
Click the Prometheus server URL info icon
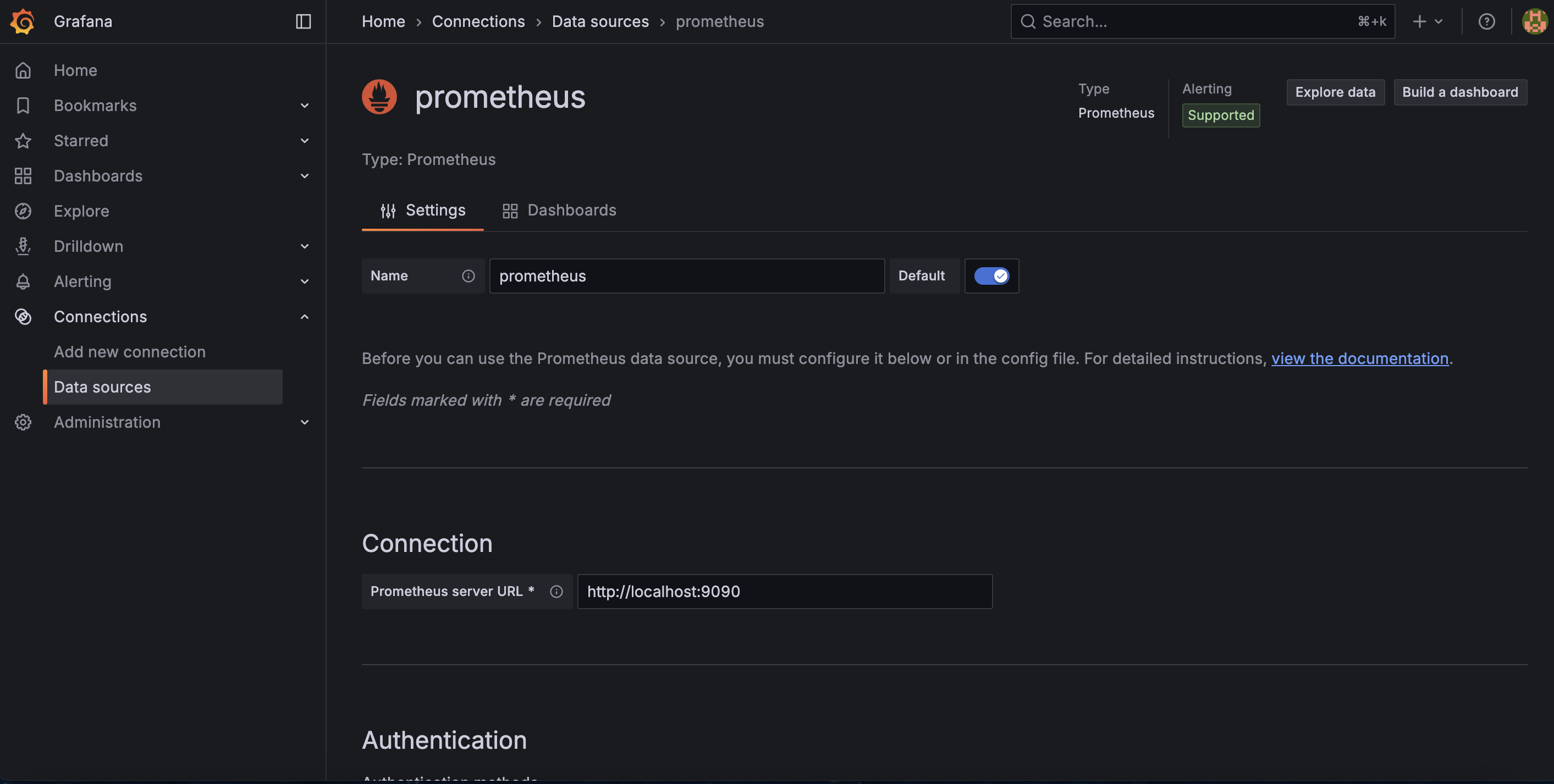[556, 592]
